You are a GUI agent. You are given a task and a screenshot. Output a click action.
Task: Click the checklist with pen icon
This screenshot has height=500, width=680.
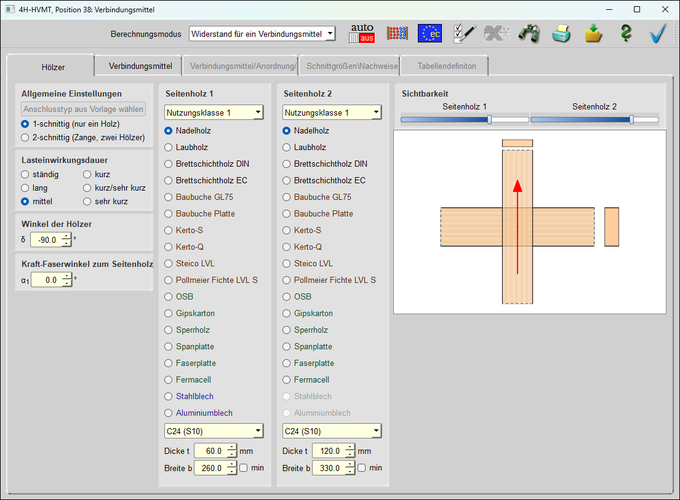click(x=464, y=34)
